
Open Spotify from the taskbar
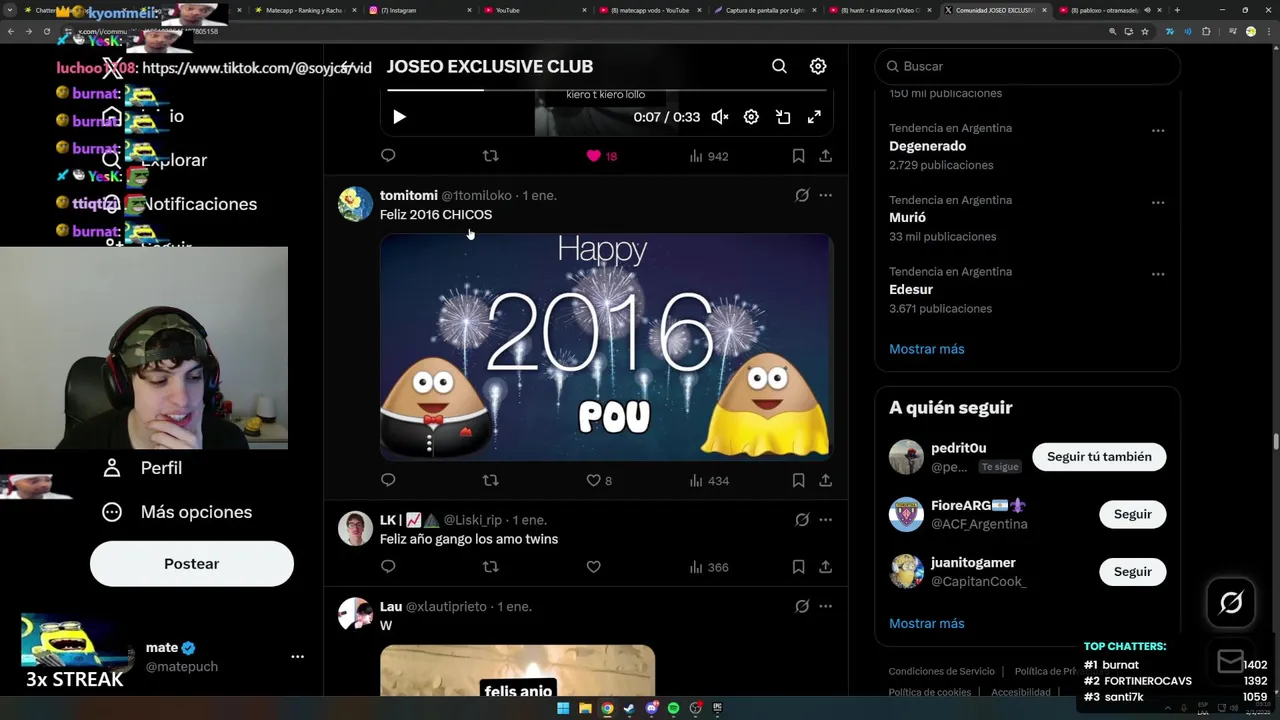click(673, 708)
